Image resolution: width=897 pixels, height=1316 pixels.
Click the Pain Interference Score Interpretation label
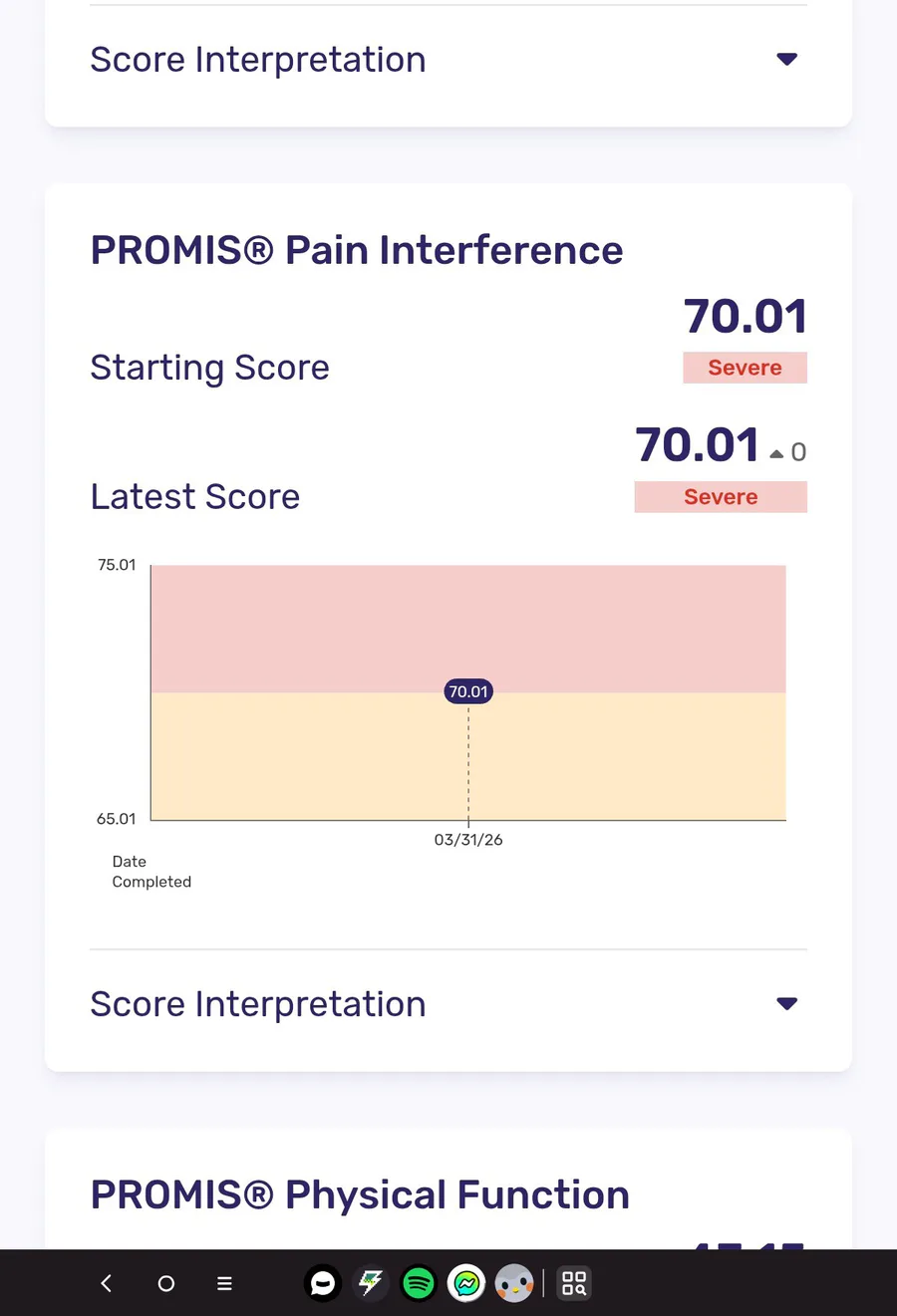pos(258,1004)
